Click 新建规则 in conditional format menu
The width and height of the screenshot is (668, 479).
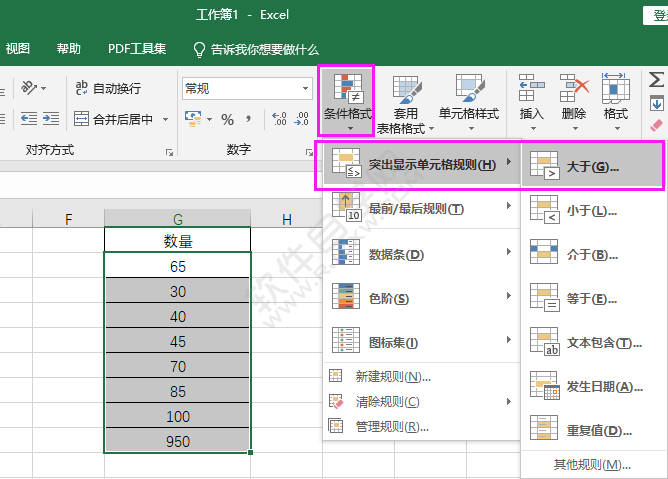393,376
